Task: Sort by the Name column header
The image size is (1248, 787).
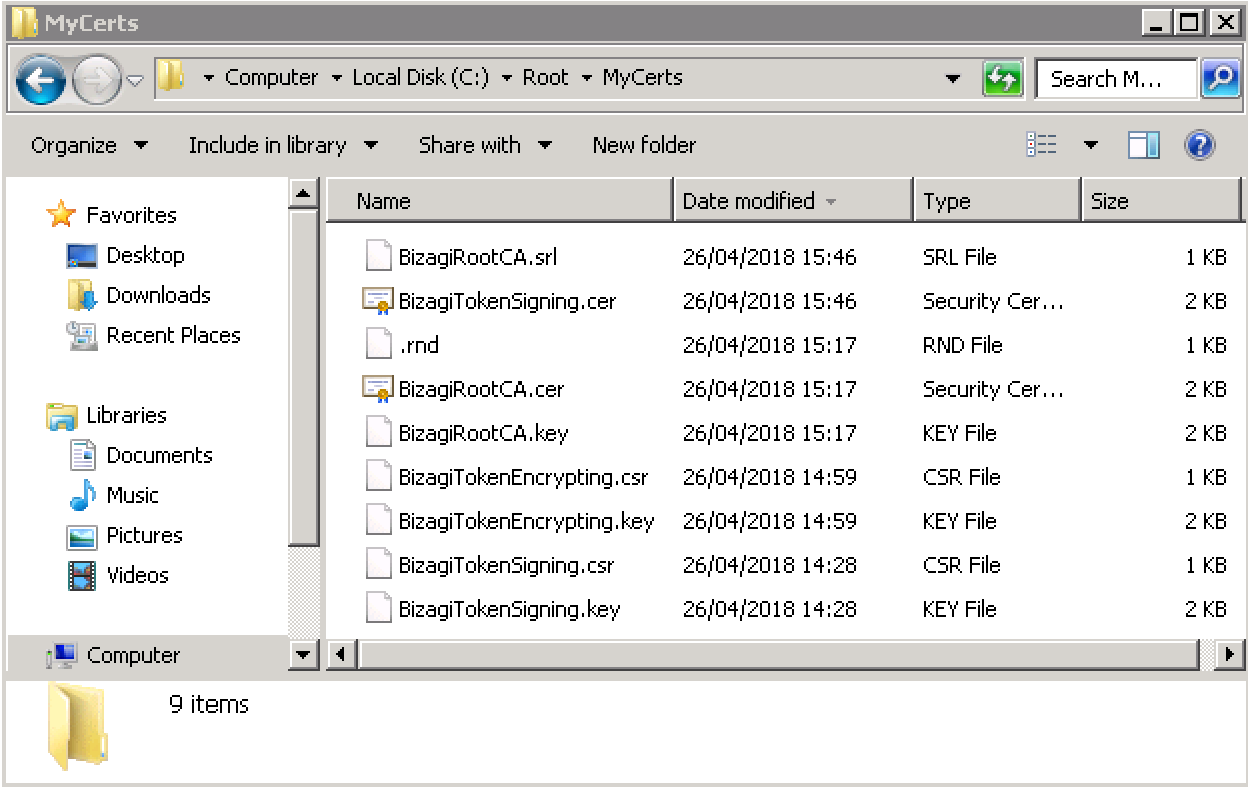Action: [500, 201]
